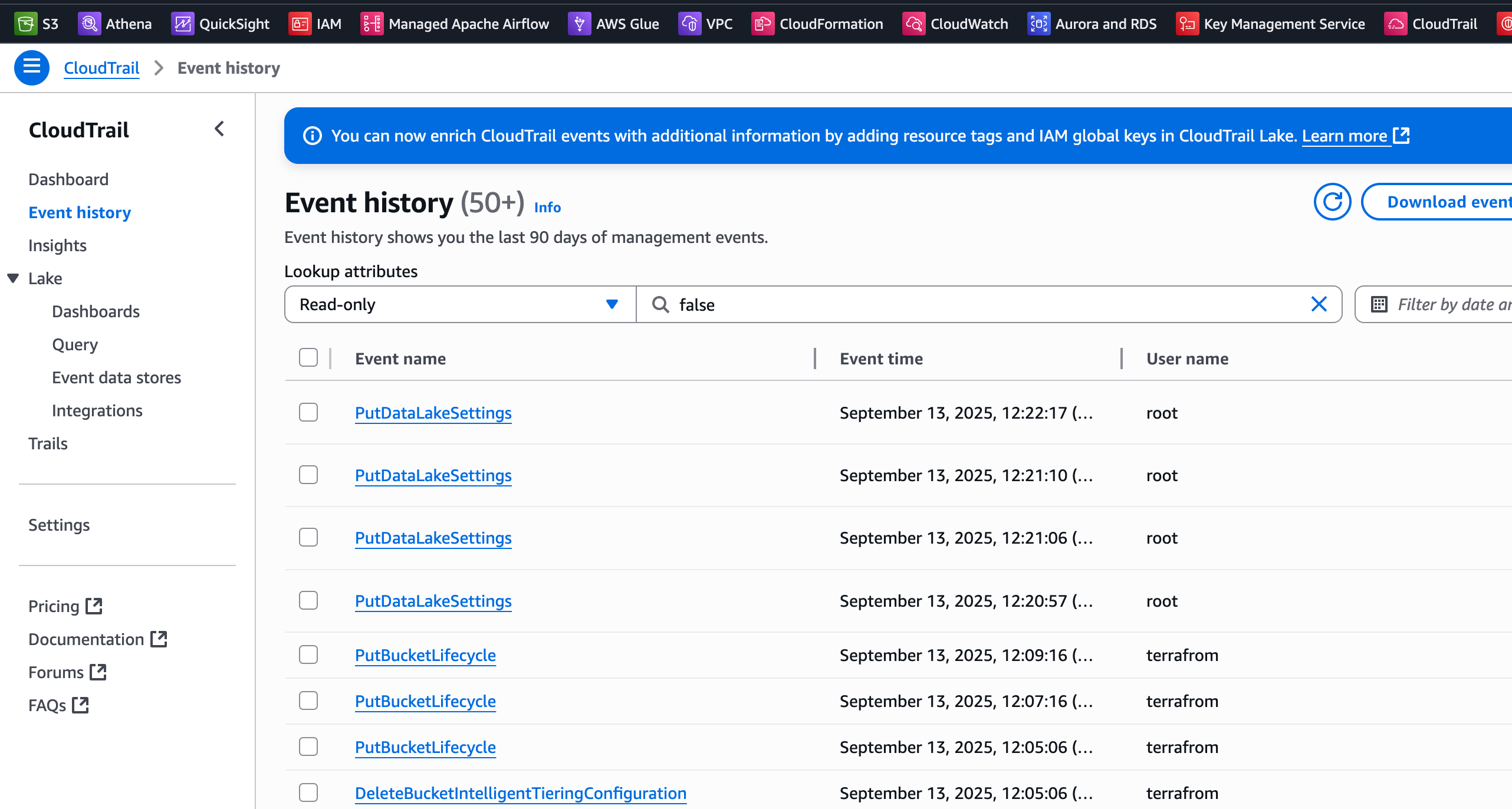Click the Key Management Service icon
1512x809 pixels.
coord(1186,24)
